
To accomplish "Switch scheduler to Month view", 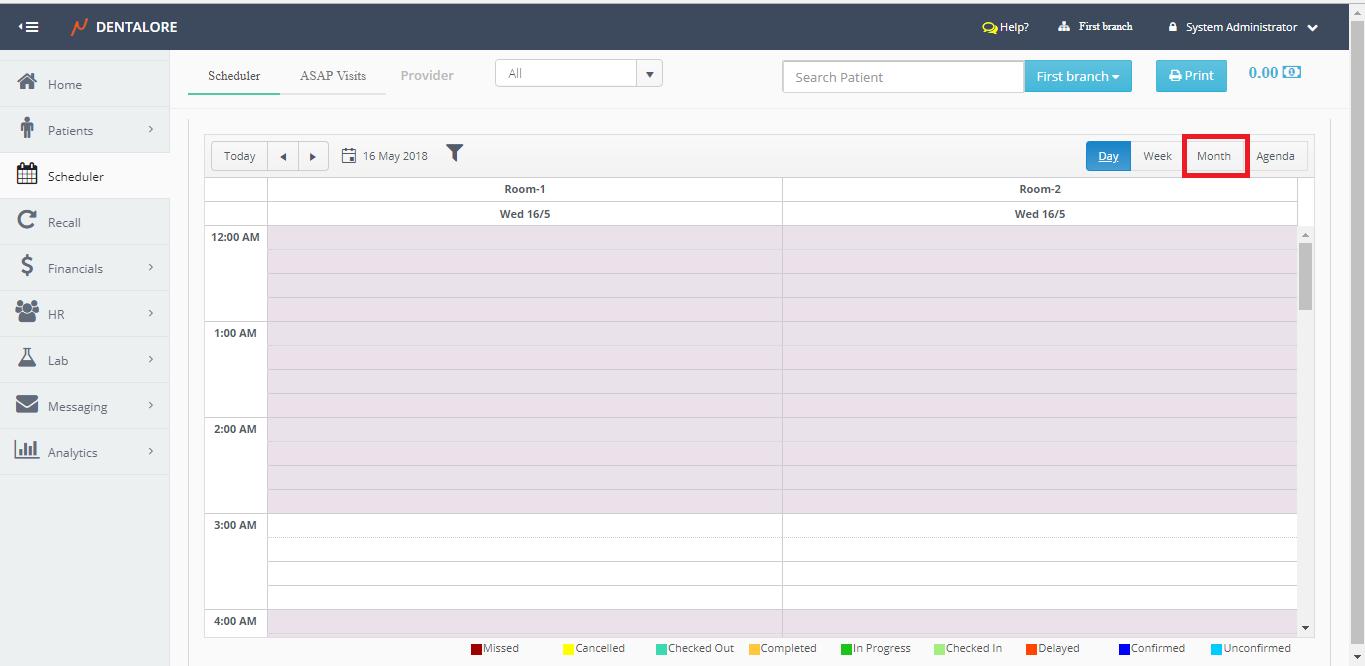I will pos(1214,156).
